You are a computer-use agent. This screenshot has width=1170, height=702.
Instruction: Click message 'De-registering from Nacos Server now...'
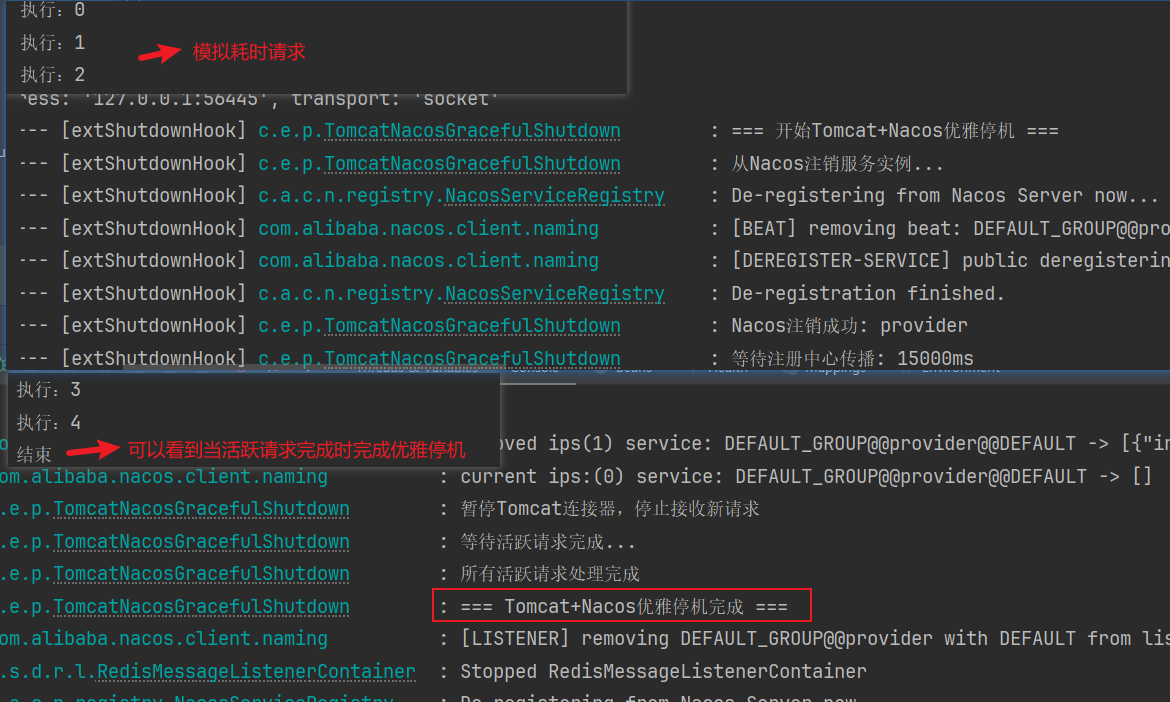(945, 196)
